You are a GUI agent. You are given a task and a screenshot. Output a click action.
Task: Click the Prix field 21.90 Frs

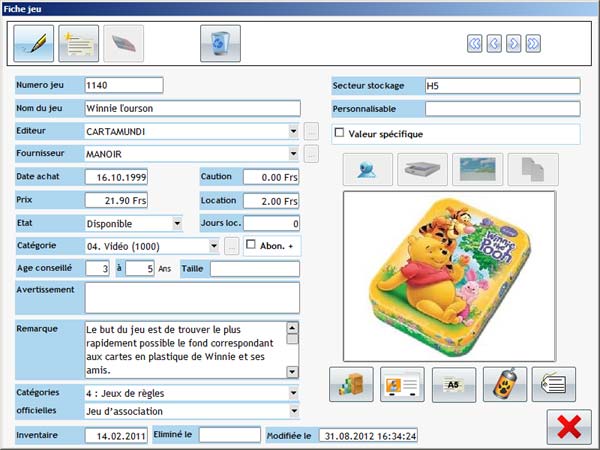tap(116, 201)
